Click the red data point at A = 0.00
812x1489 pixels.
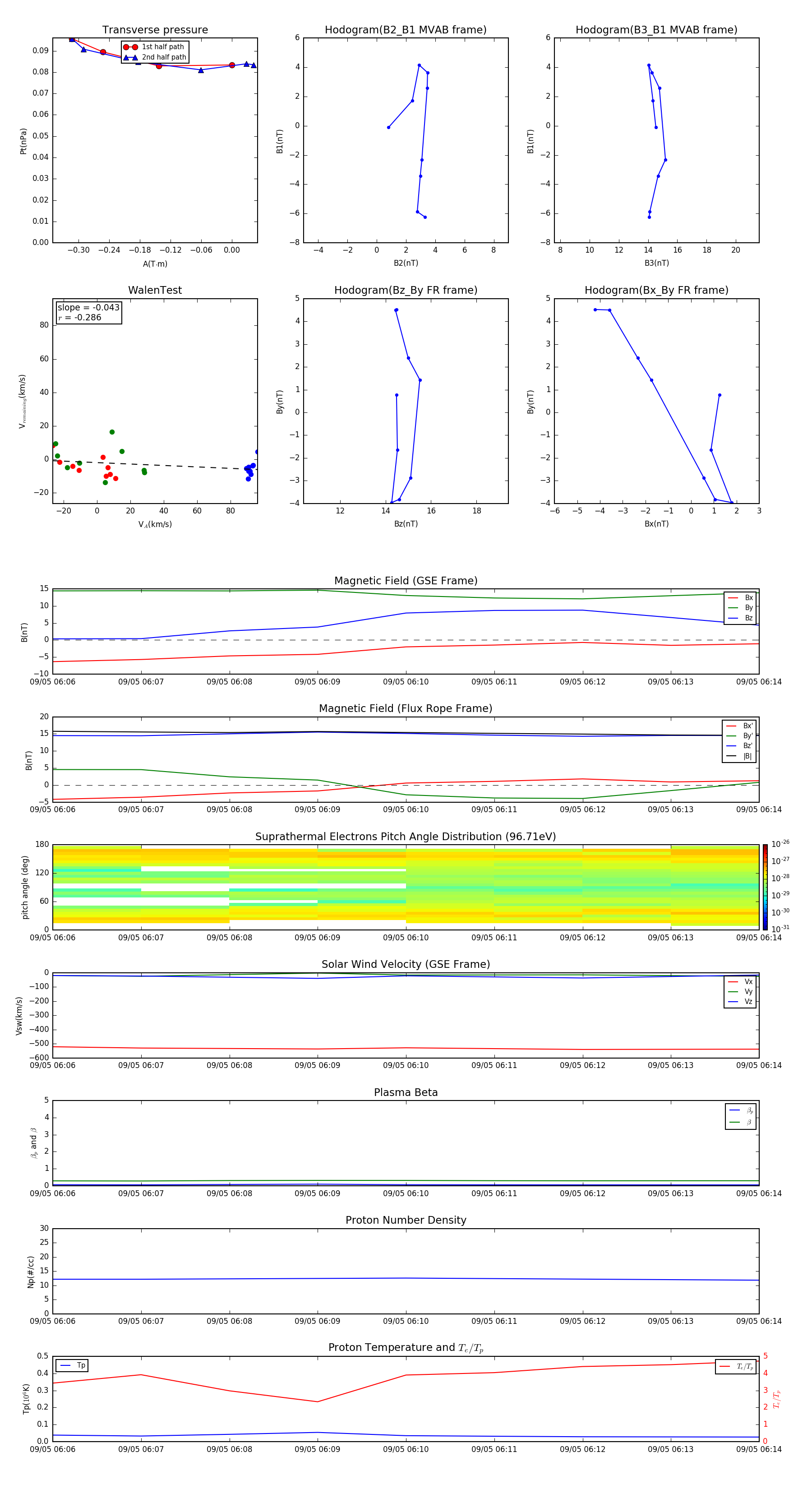point(232,65)
